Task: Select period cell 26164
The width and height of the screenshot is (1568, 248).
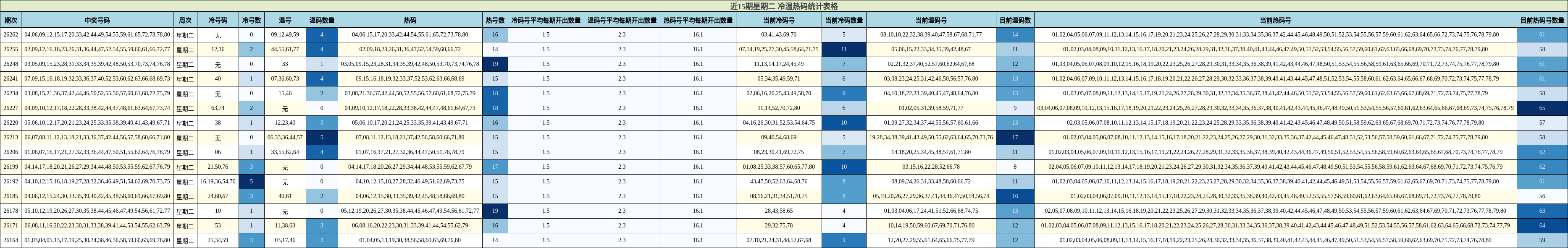Action: 11,240
